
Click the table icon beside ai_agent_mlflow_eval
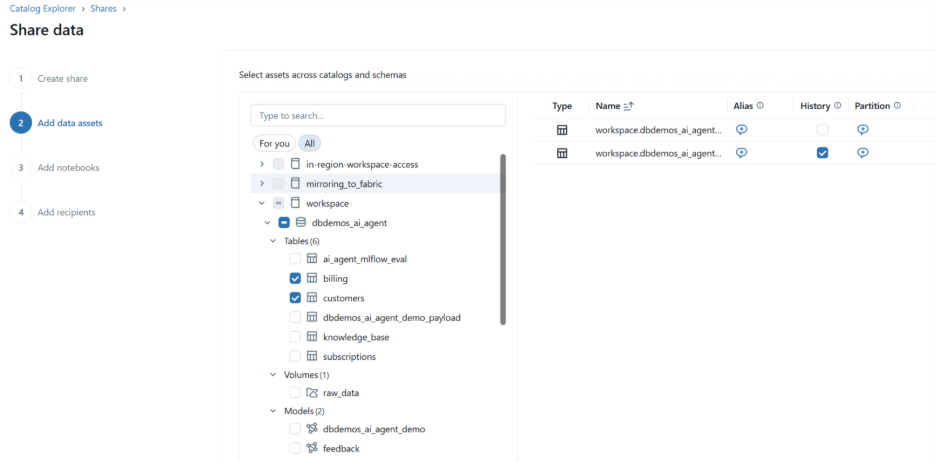click(312, 258)
